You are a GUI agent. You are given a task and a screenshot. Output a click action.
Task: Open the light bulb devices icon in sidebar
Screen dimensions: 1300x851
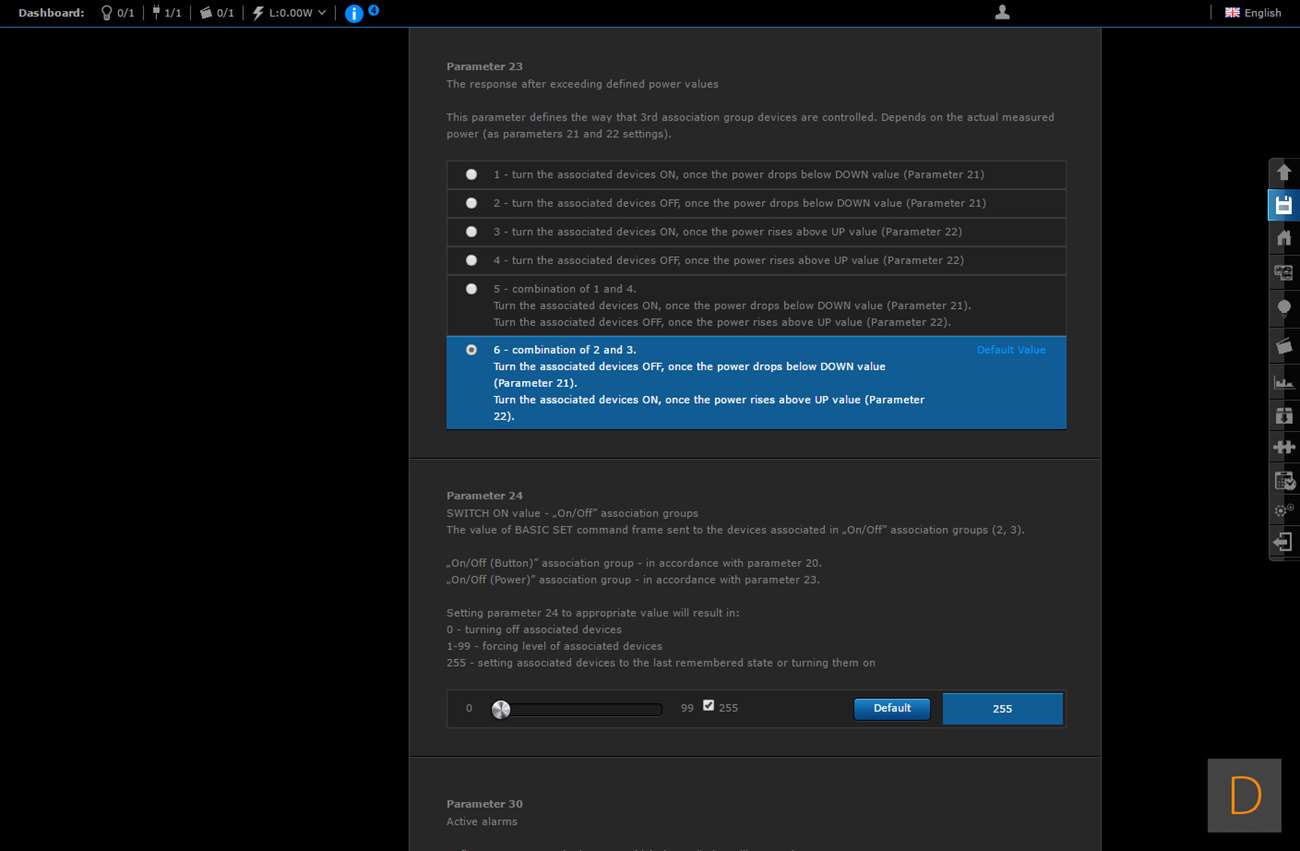click(x=1284, y=308)
